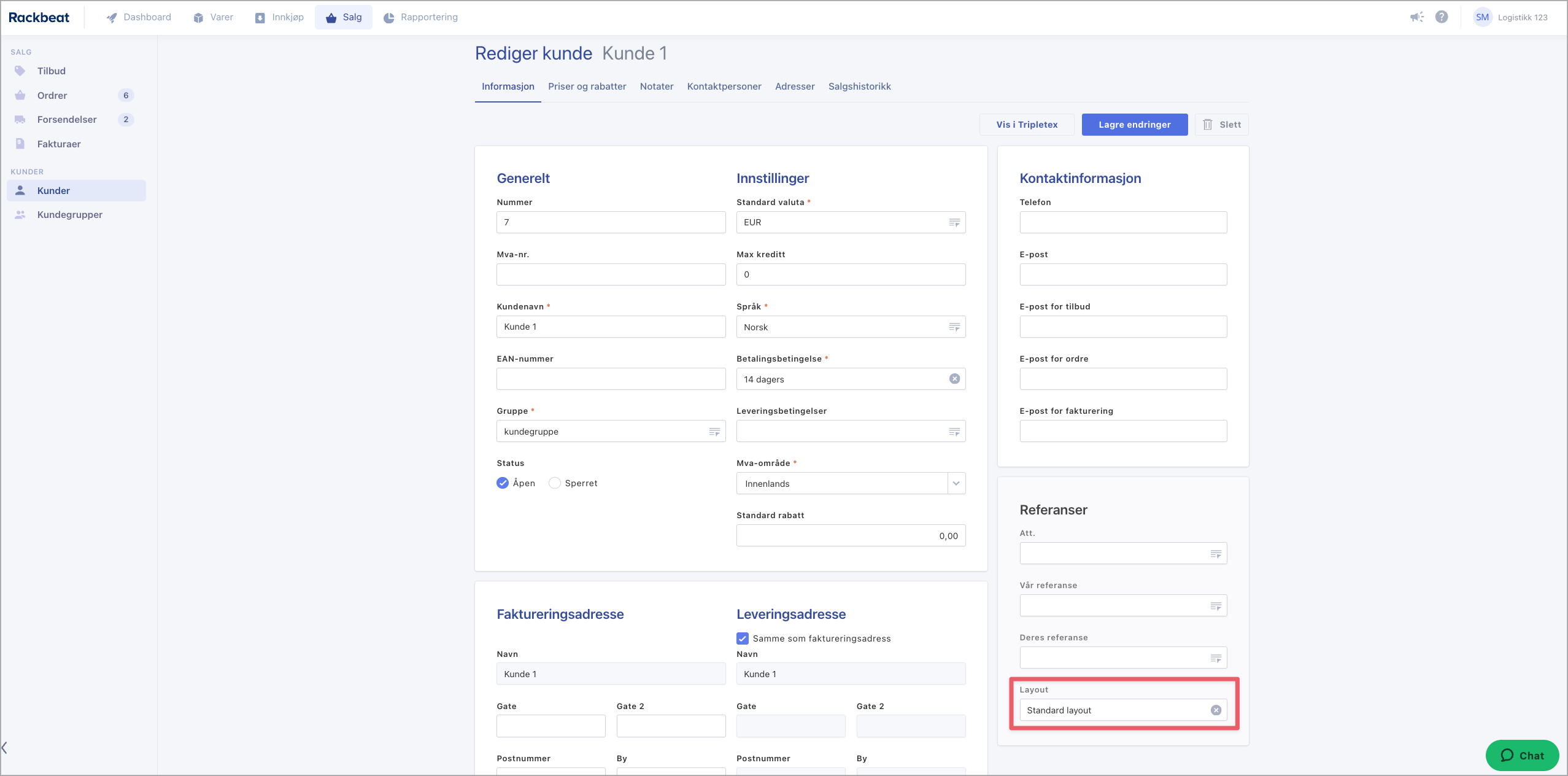Switch to Priser og rabatter tab
This screenshot has width=1568, height=776.
[587, 87]
